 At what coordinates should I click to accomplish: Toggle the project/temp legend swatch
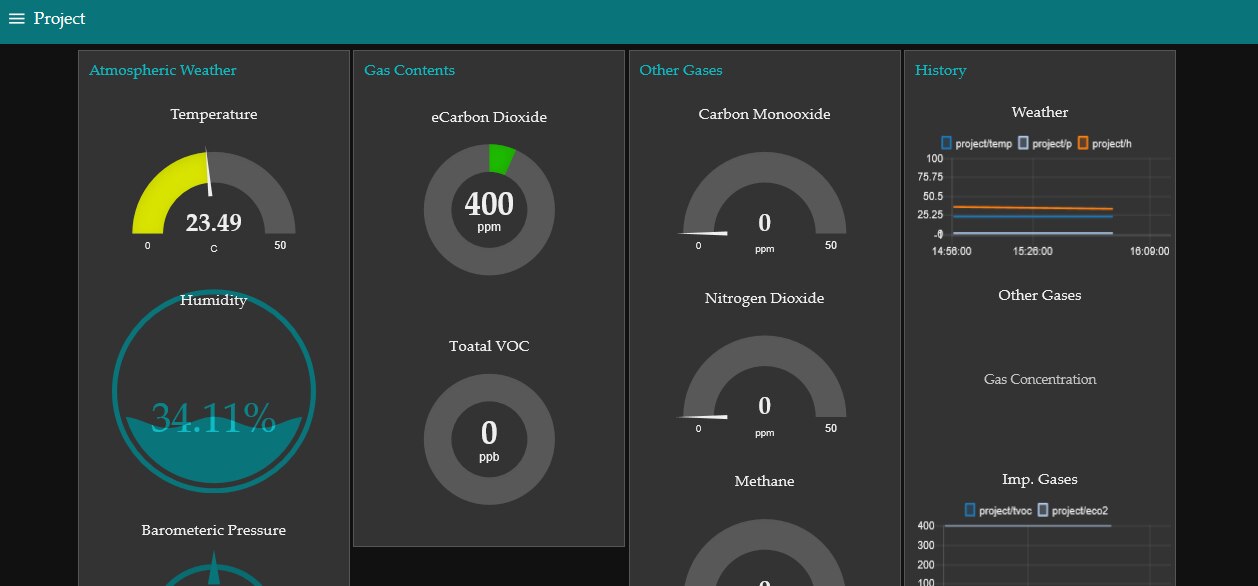pos(947,144)
